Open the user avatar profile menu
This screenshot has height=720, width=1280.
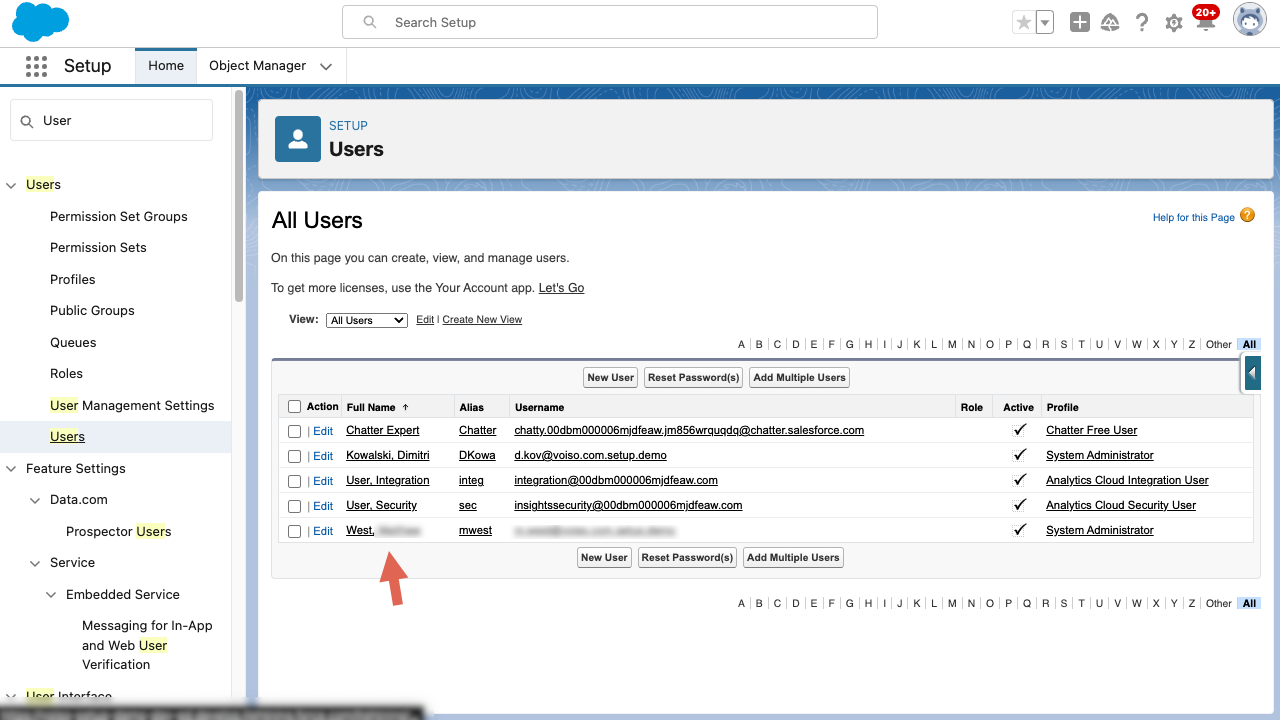tap(1250, 21)
